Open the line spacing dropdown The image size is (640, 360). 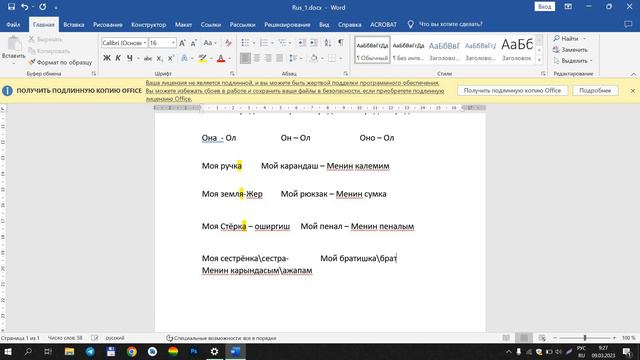point(295,58)
